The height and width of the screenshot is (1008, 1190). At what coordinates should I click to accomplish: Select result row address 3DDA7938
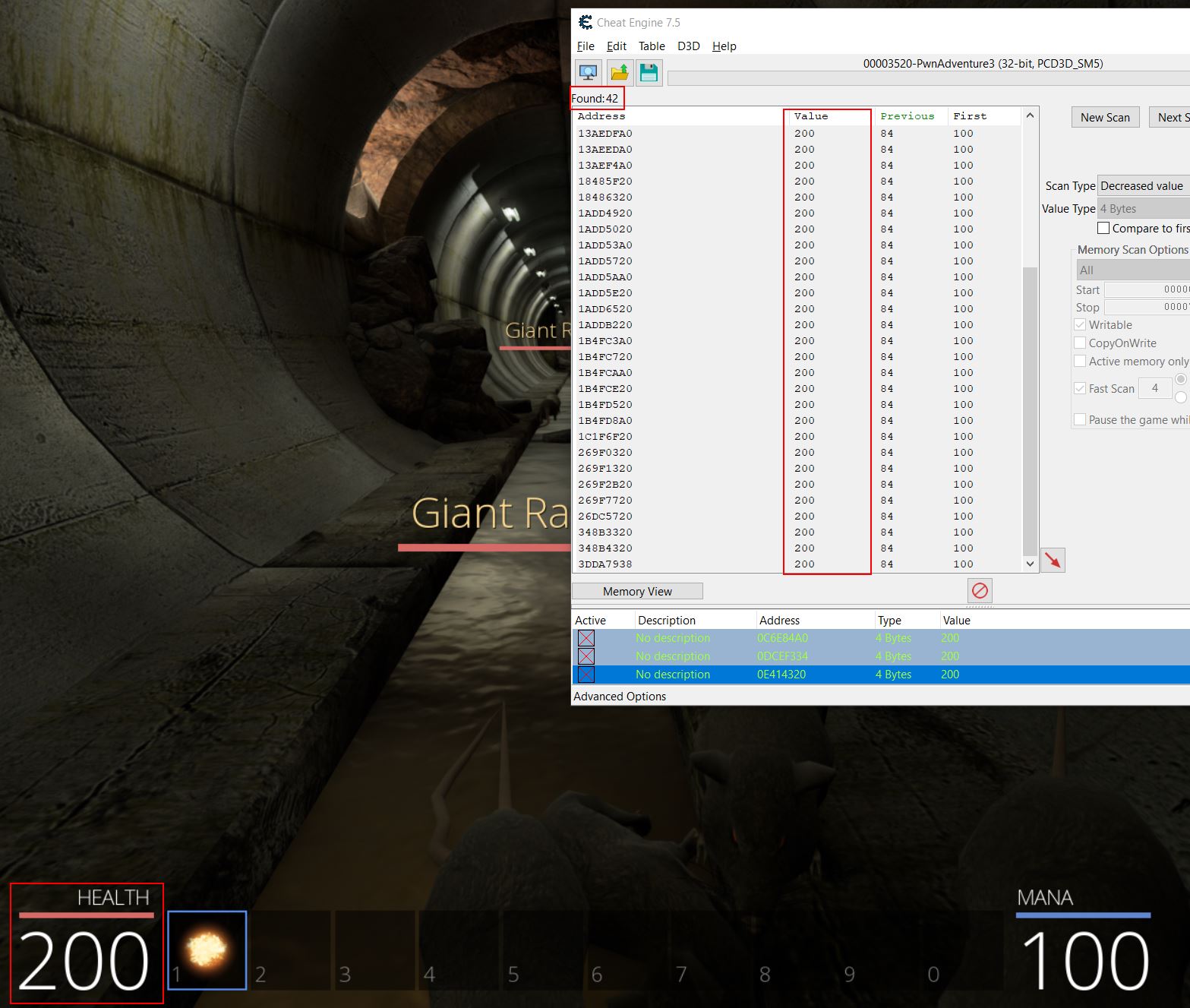point(797,564)
